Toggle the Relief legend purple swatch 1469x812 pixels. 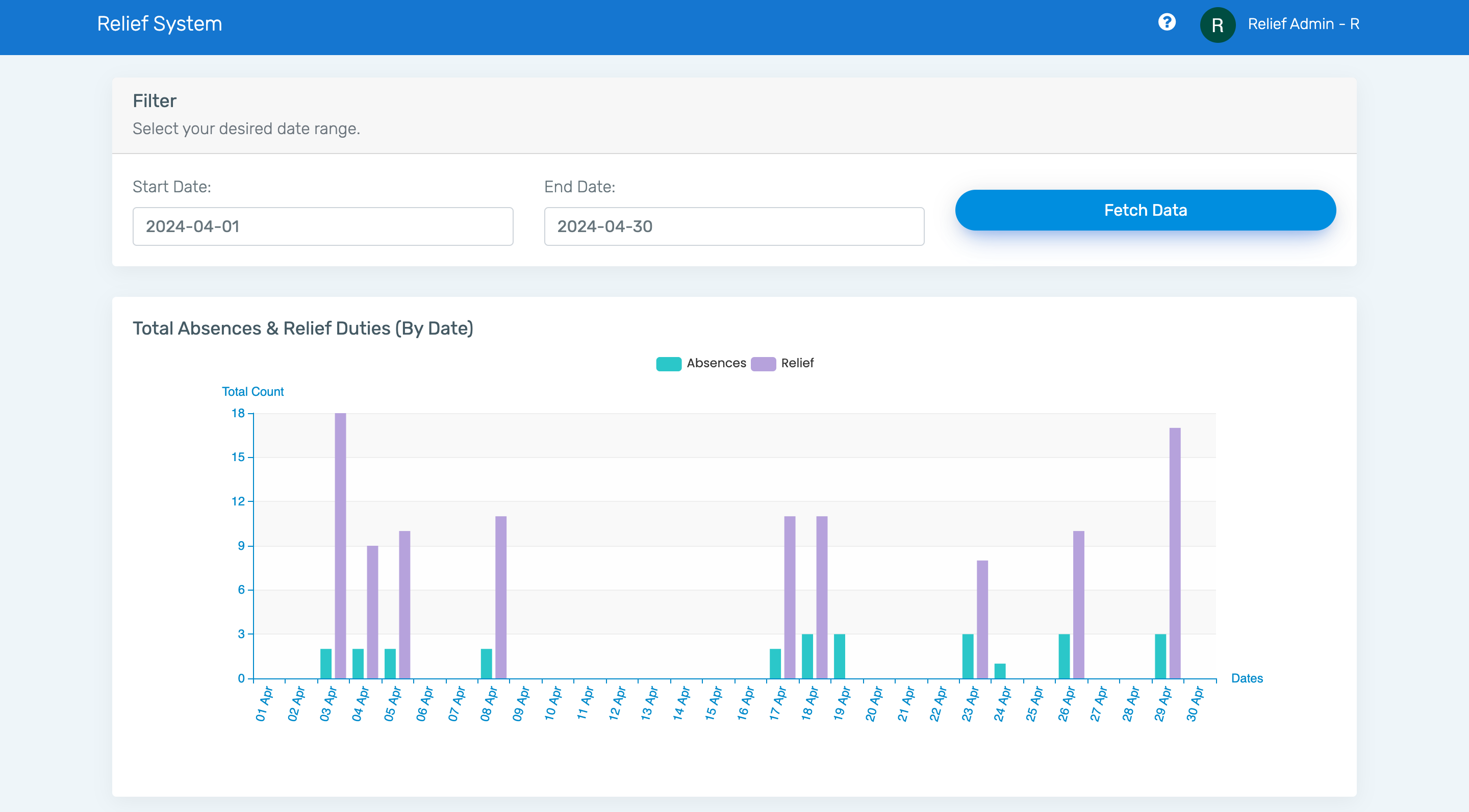tap(763, 363)
